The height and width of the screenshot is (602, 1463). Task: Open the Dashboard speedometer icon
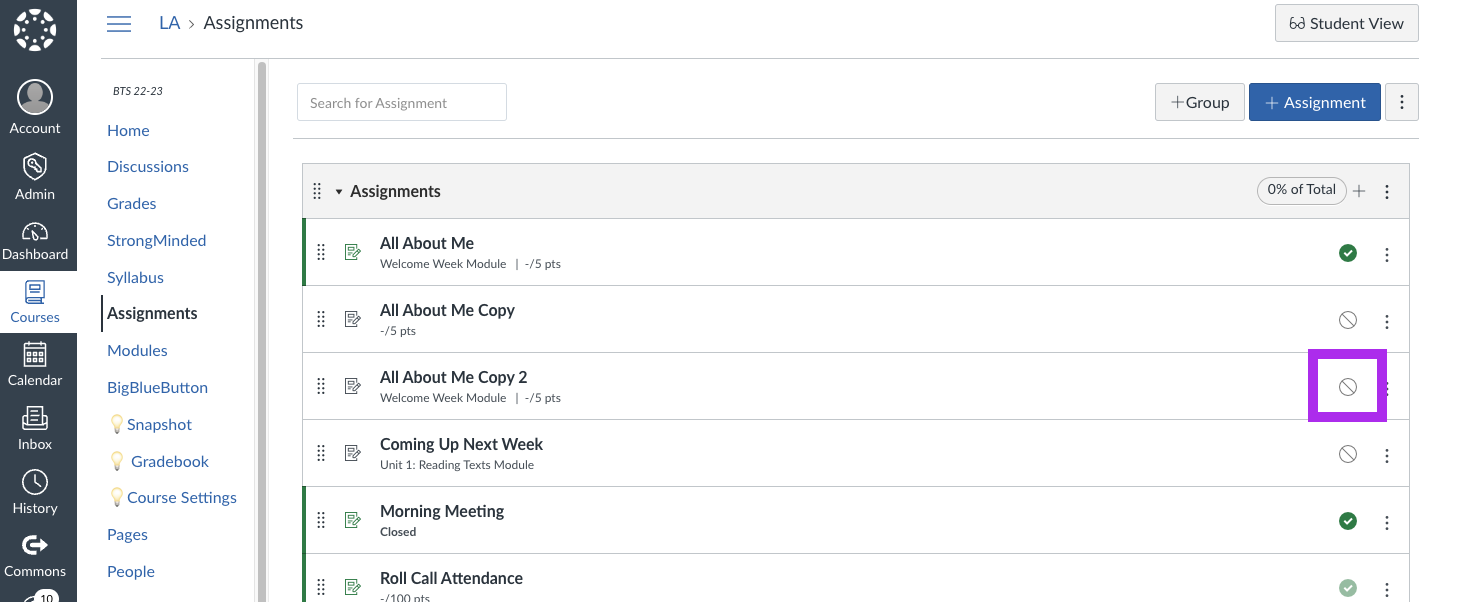[x=35, y=232]
